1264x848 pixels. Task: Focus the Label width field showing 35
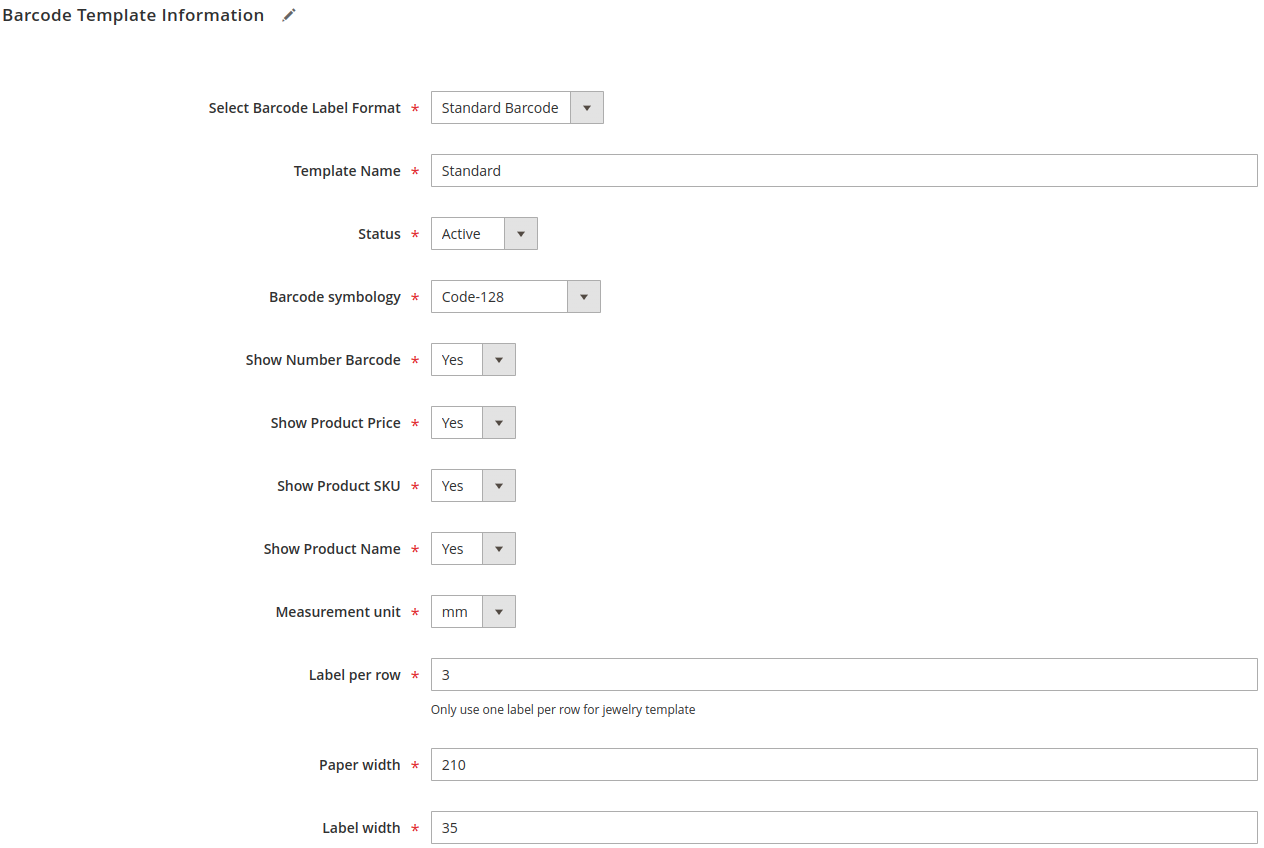pos(844,828)
